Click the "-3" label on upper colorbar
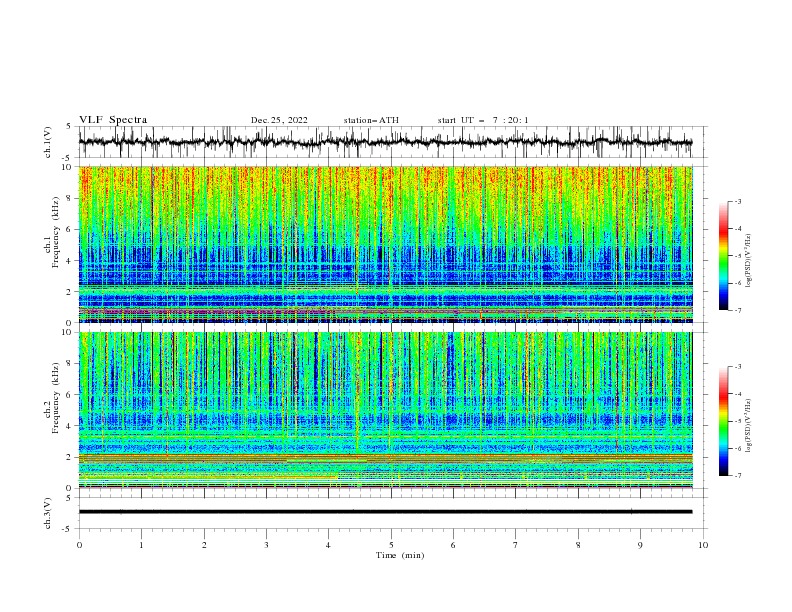Viewport: 792px width, 612px height. [738, 201]
